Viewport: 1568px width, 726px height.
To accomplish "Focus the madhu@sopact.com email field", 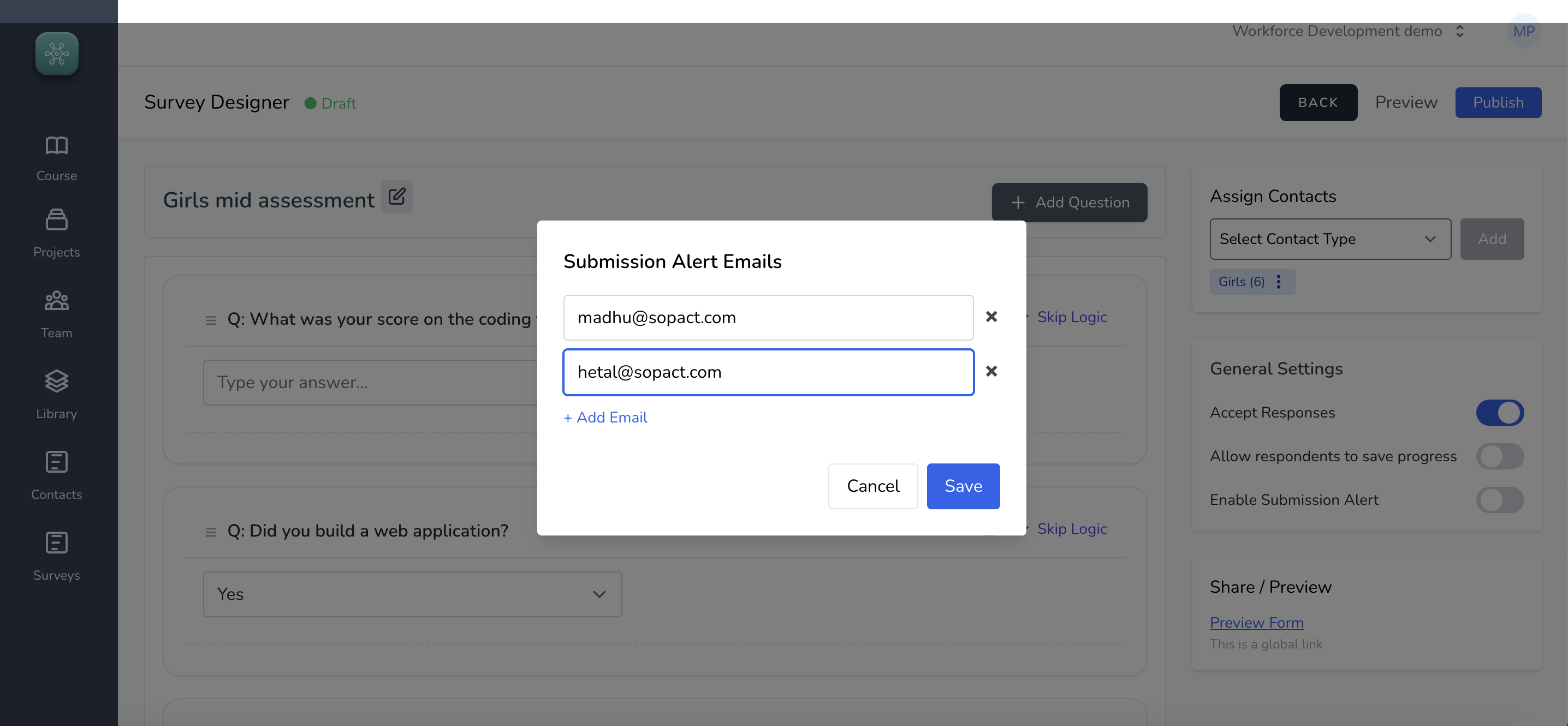I will coord(768,318).
